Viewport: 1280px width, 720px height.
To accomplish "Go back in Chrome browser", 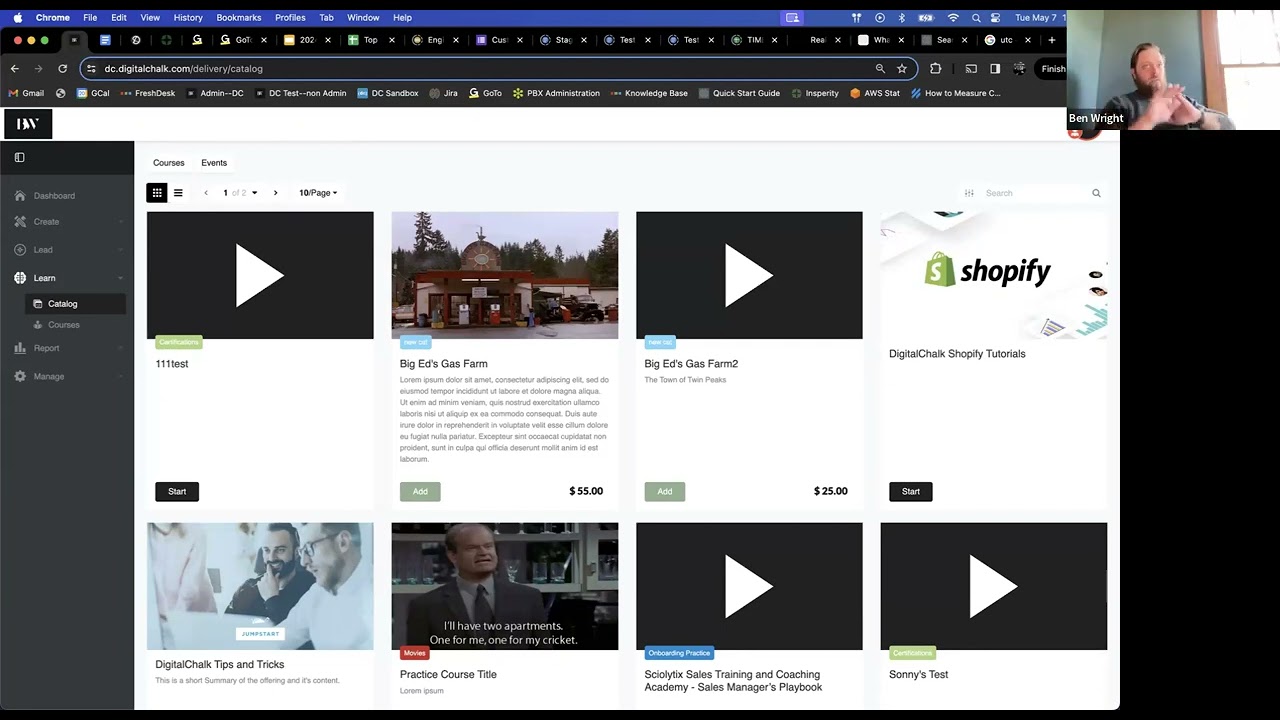I will (14, 69).
